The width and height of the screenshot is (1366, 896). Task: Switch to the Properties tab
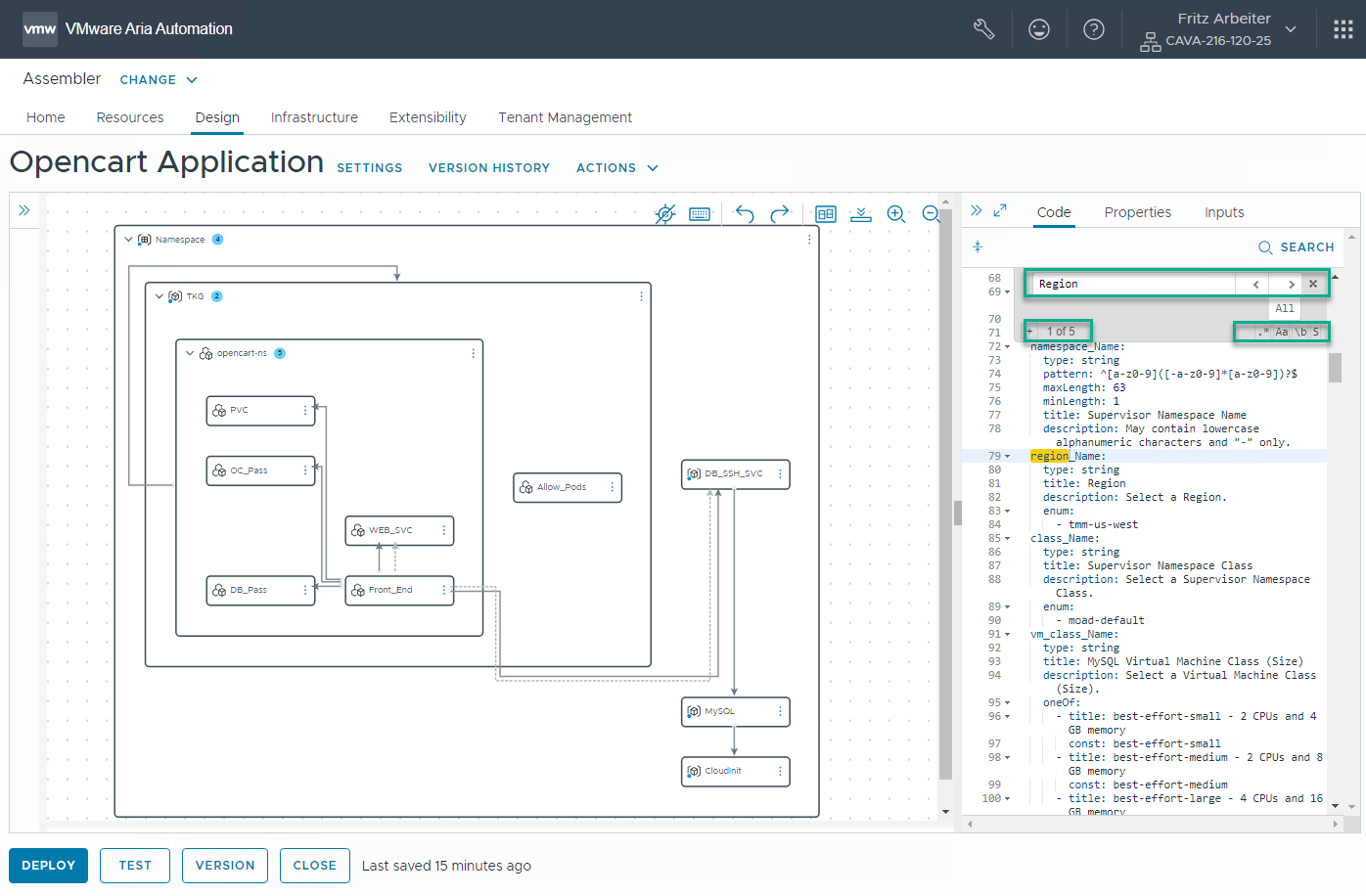(1137, 212)
